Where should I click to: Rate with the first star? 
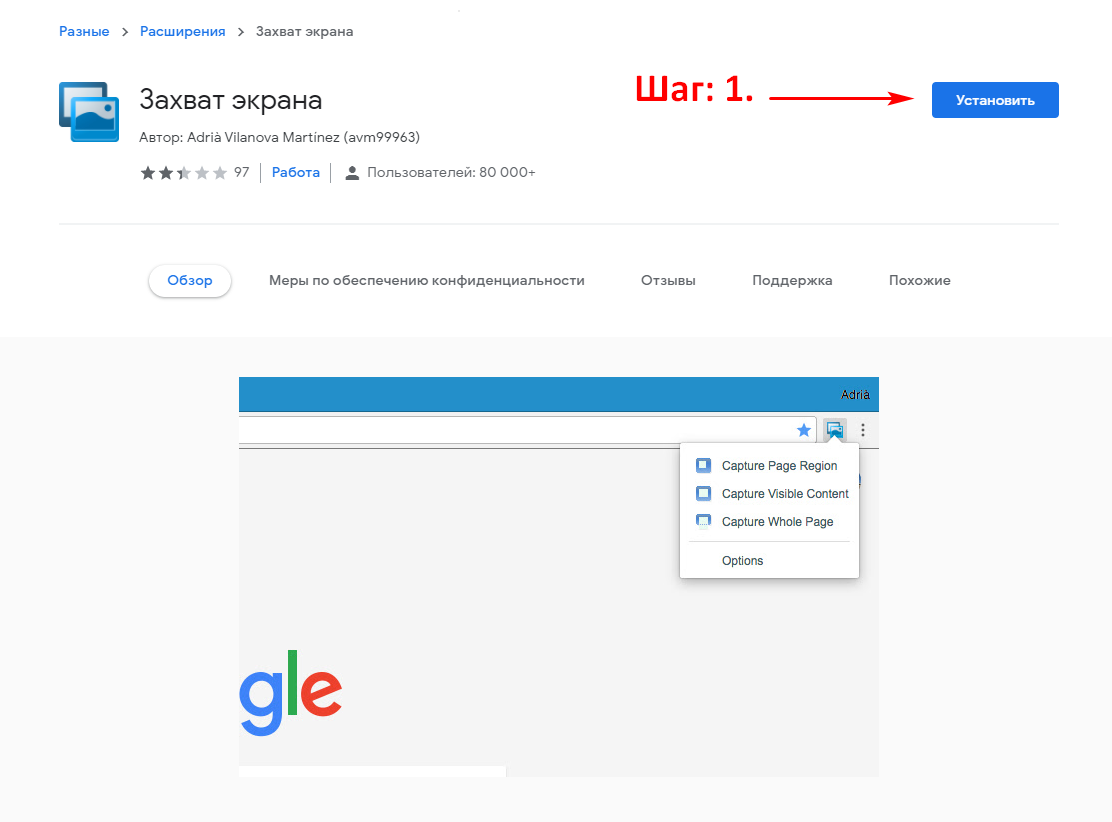[x=146, y=172]
